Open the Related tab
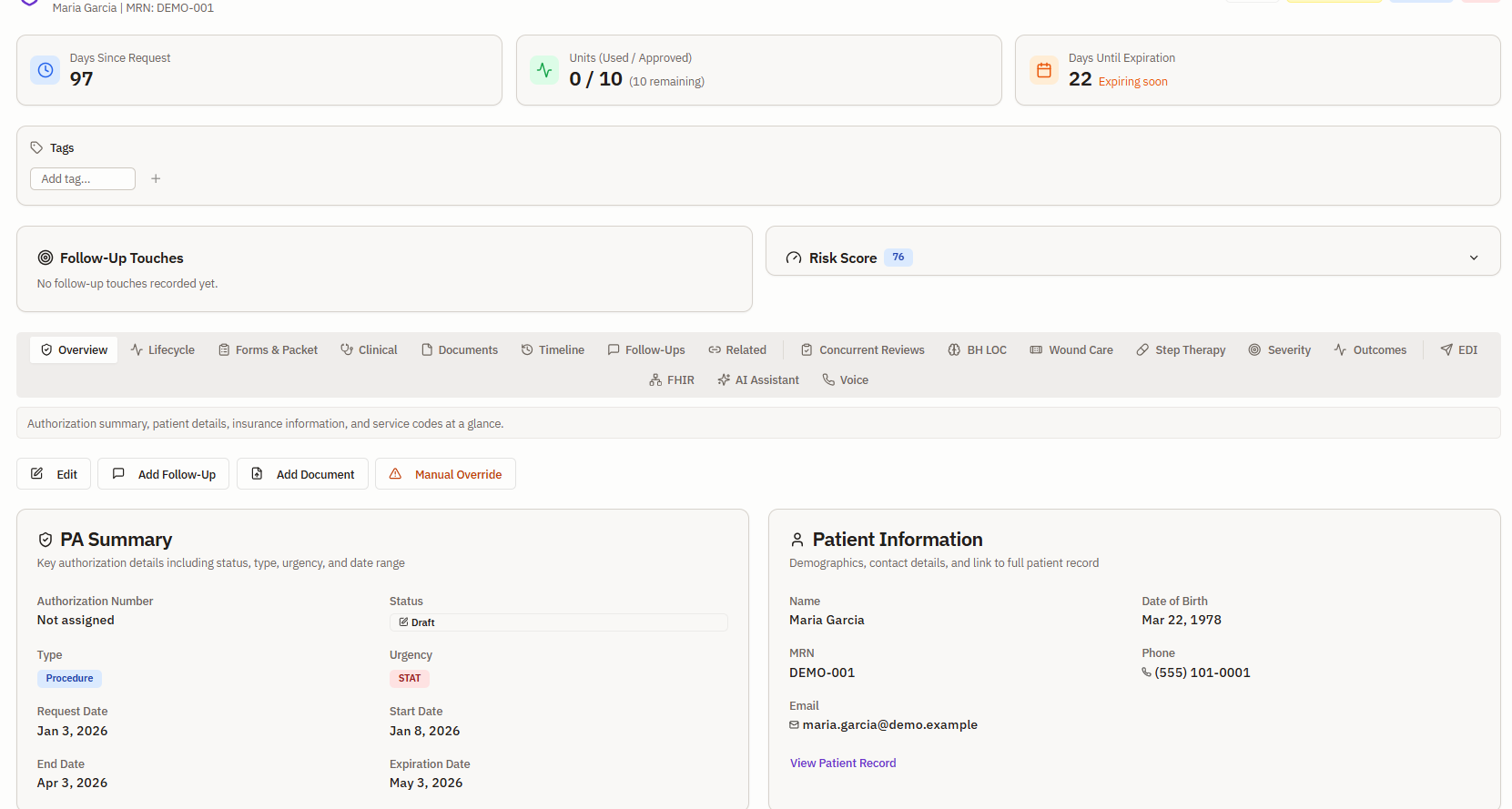The image size is (1512, 809). (x=737, y=349)
